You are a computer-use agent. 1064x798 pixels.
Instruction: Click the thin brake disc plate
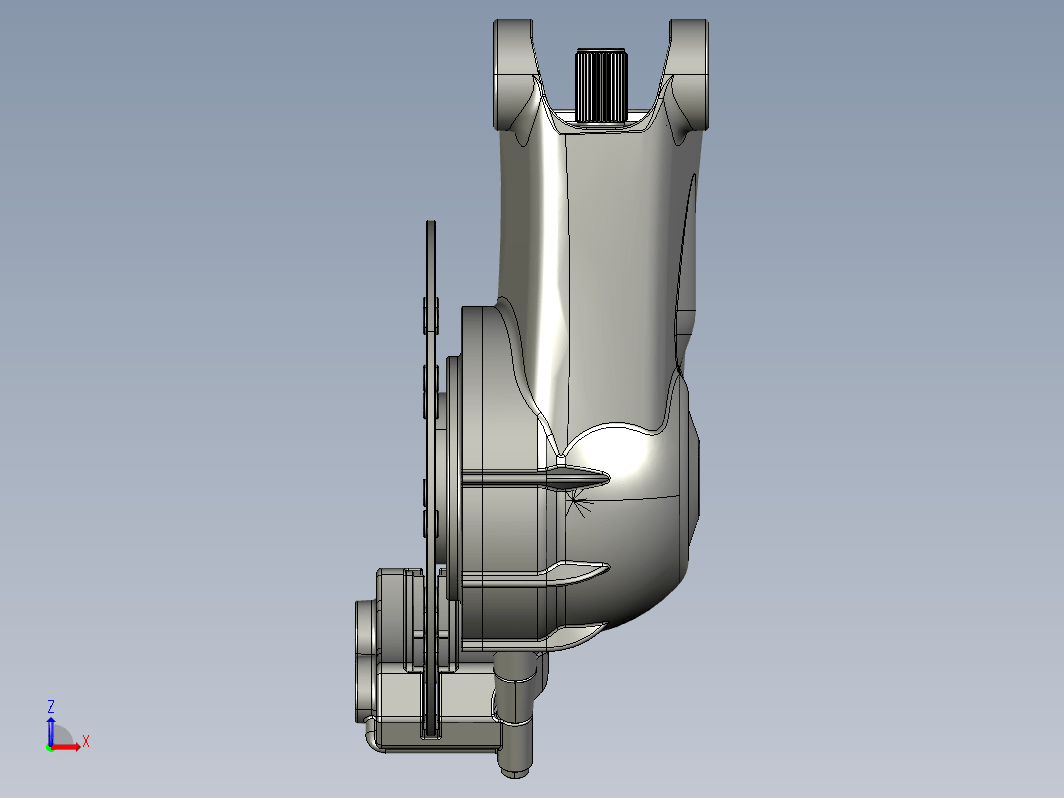coord(430,478)
